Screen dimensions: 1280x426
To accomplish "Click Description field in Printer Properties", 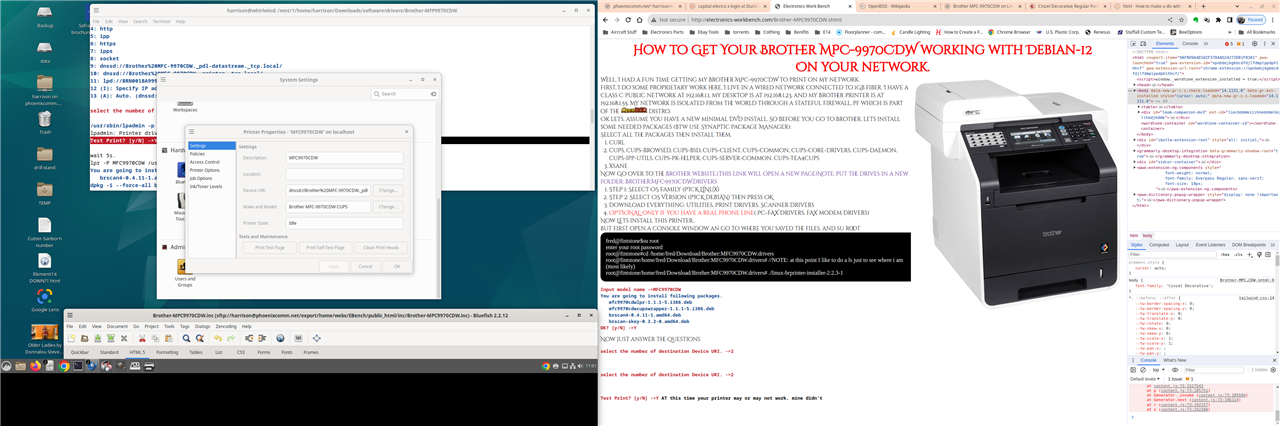I will pyautogui.click(x=343, y=157).
